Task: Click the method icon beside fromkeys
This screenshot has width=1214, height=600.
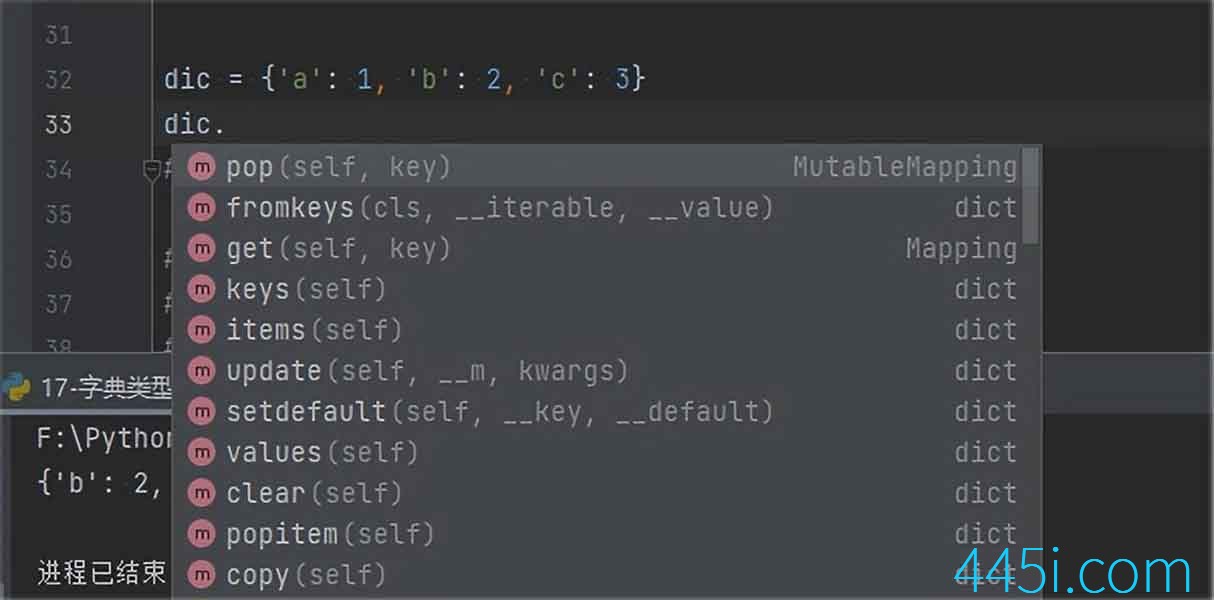Action: point(201,208)
